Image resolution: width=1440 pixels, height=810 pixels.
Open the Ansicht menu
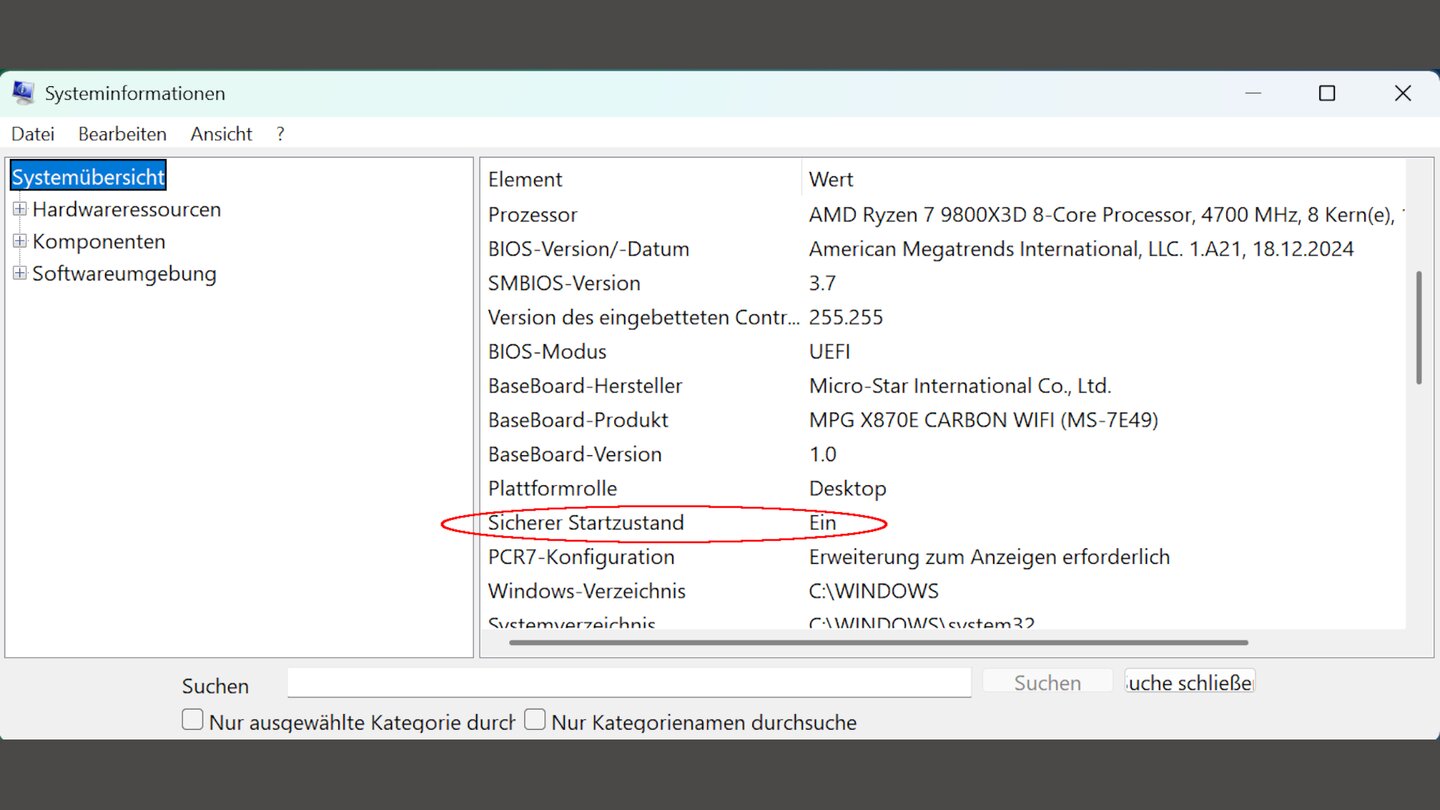(x=221, y=134)
